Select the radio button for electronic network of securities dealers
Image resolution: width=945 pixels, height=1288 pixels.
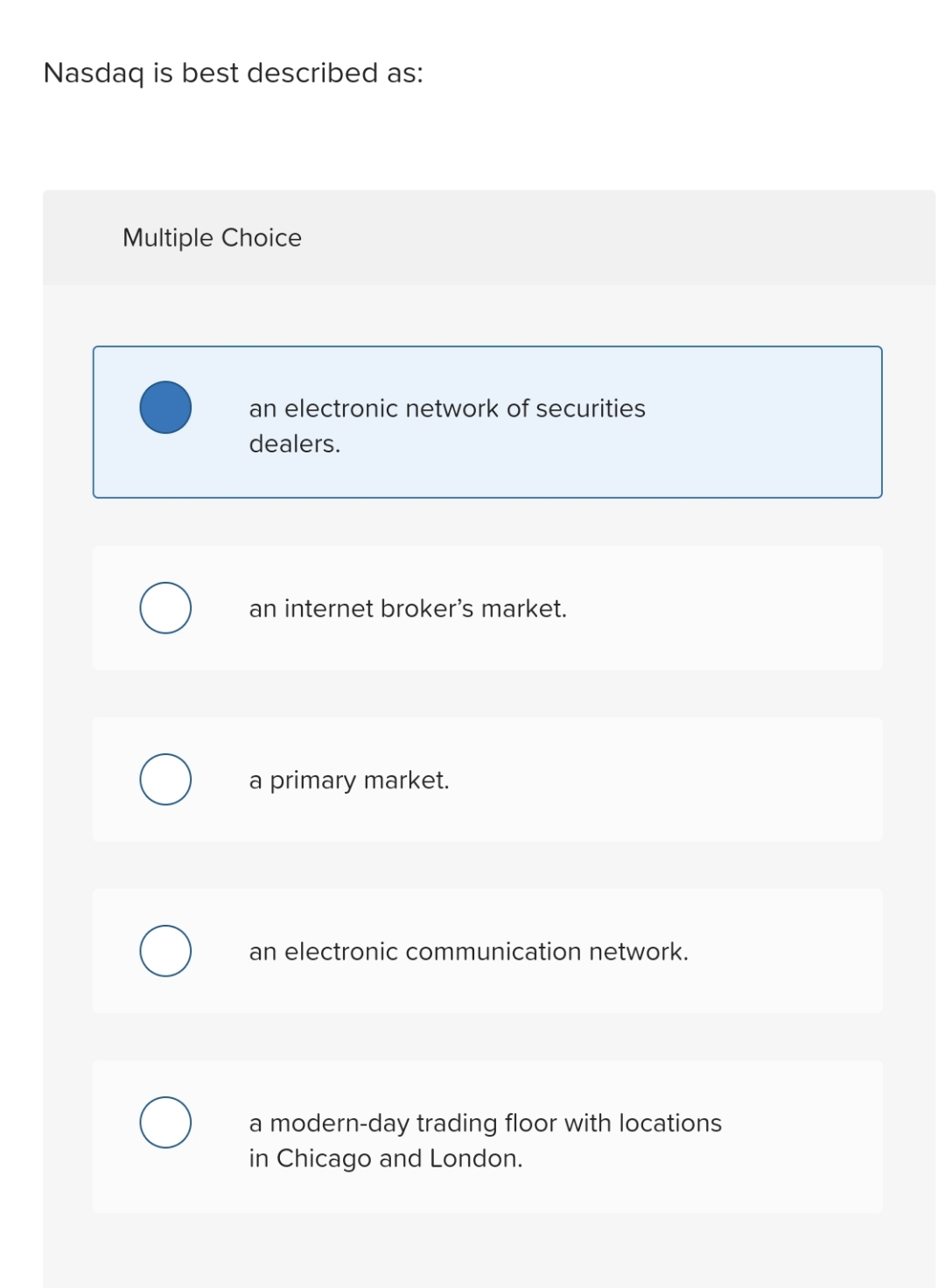pyautogui.click(x=164, y=405)
